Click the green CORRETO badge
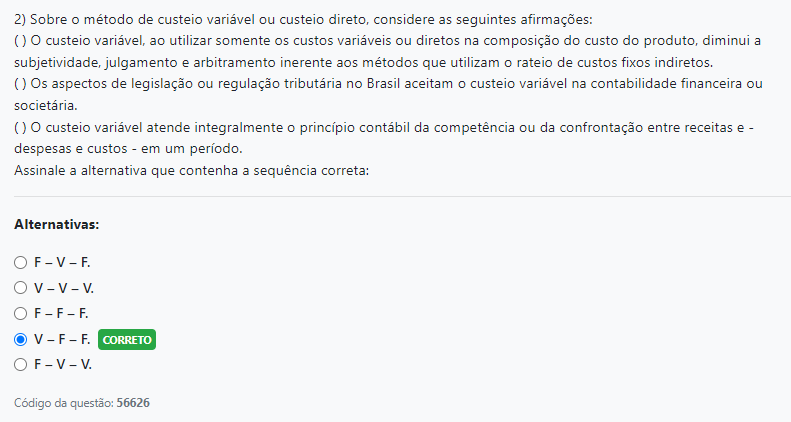791x422 pixels. 127,340
